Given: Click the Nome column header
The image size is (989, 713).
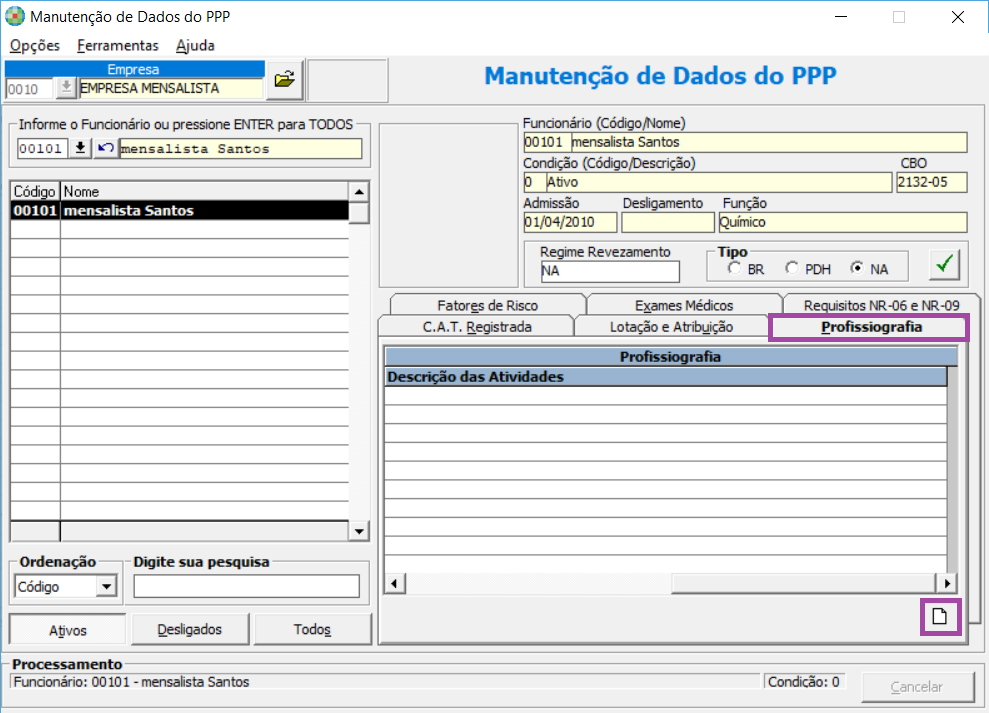Looking at the screenshot, I should point(204,191).
